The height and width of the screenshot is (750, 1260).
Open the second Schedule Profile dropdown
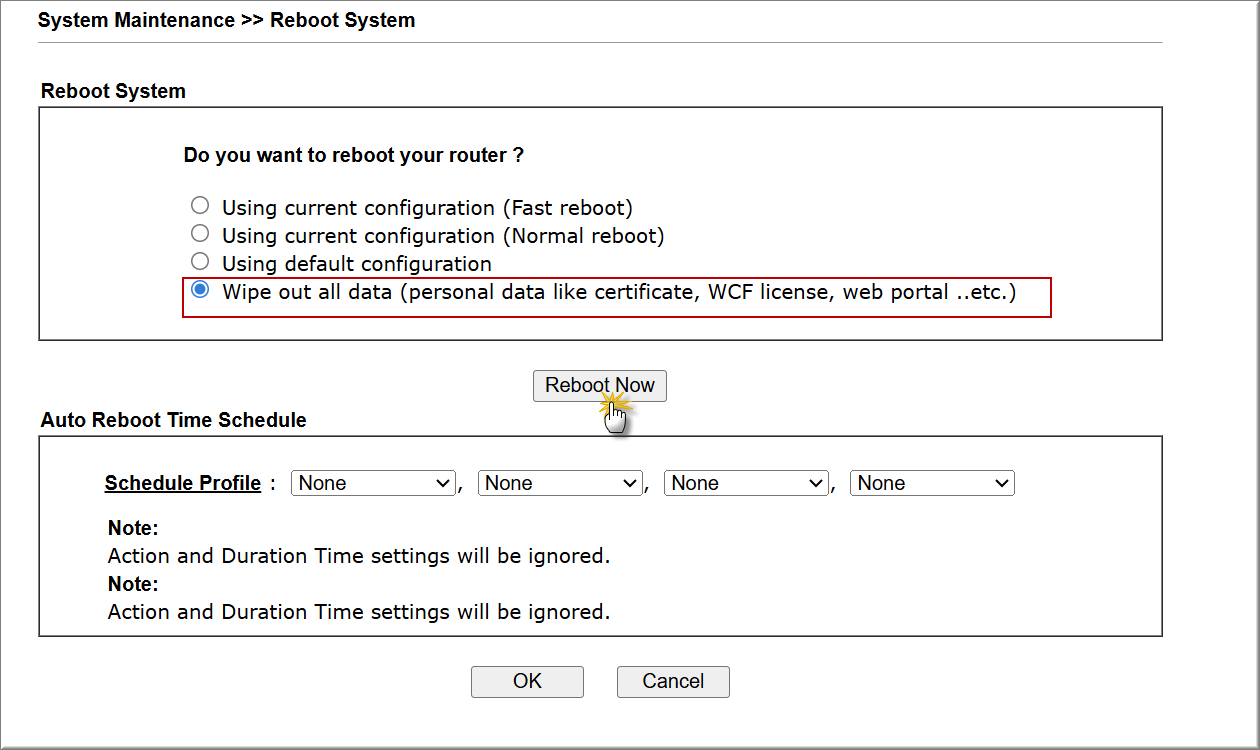[559, 483]
